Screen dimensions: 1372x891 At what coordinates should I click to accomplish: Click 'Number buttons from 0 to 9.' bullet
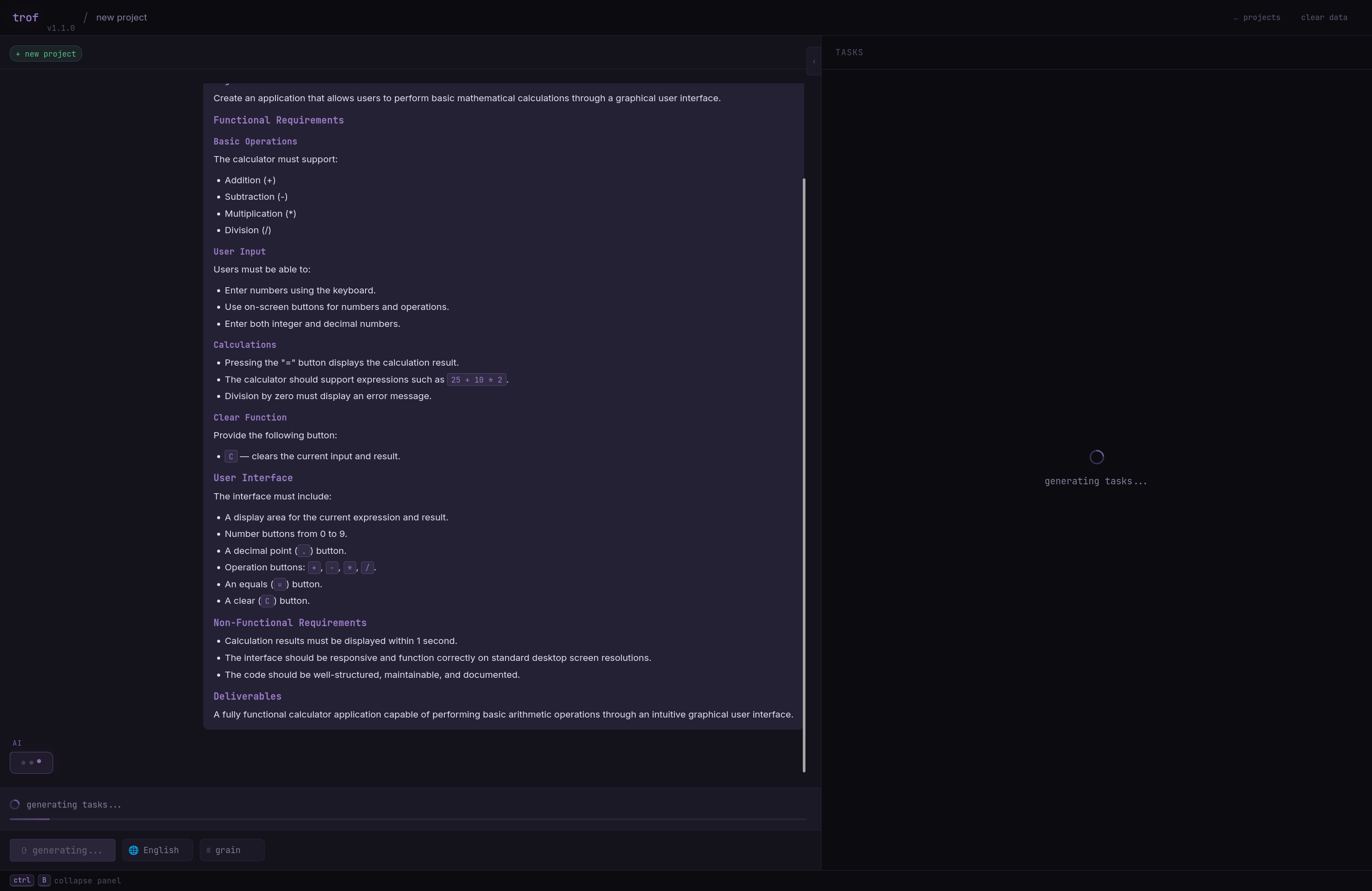tap(286, 534)
